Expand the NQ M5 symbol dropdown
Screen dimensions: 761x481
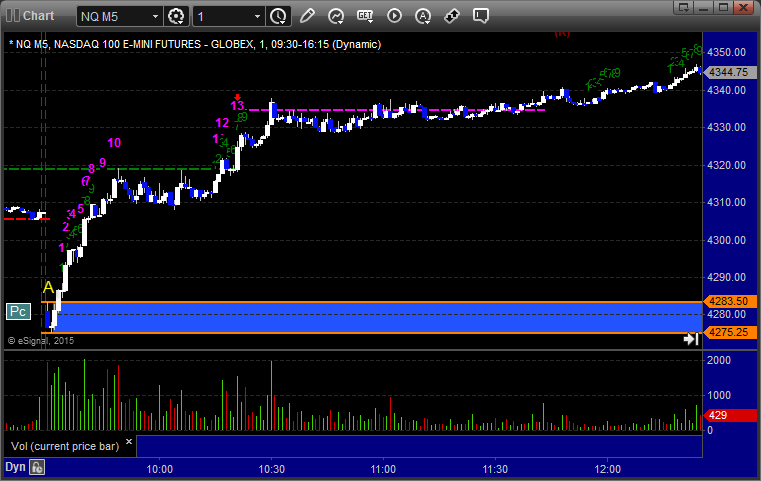tap(154, 16)
